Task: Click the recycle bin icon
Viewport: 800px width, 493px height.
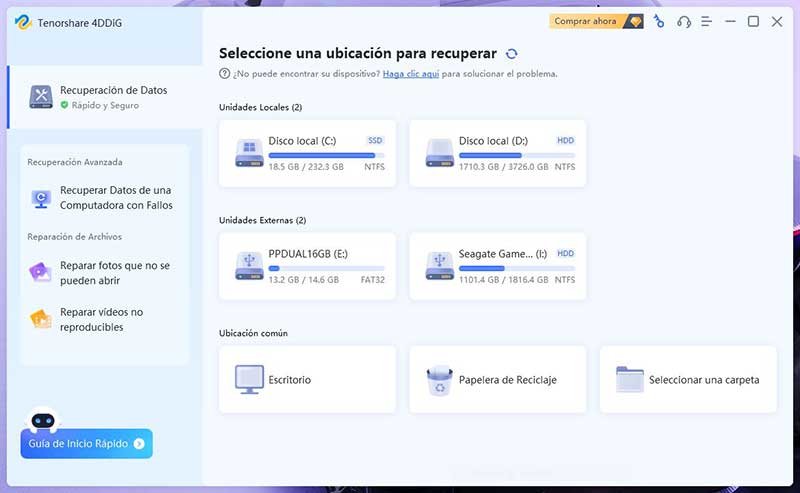Action: [x=439, y=380]
